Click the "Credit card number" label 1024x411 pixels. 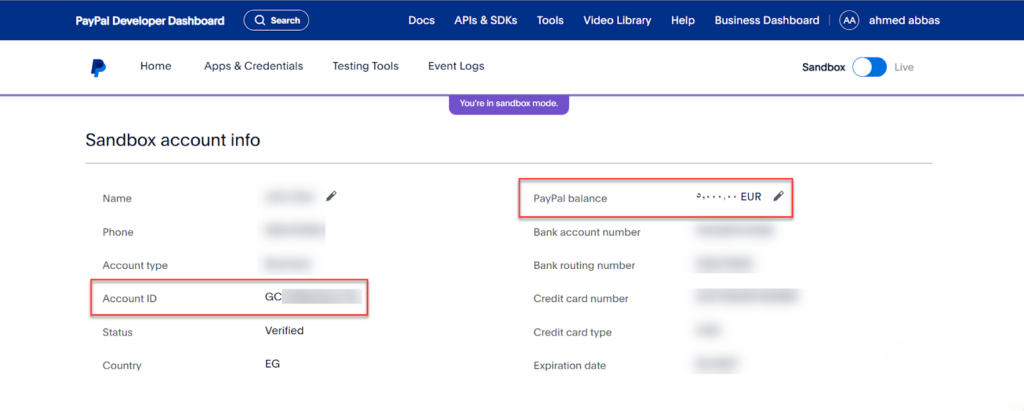581,299
